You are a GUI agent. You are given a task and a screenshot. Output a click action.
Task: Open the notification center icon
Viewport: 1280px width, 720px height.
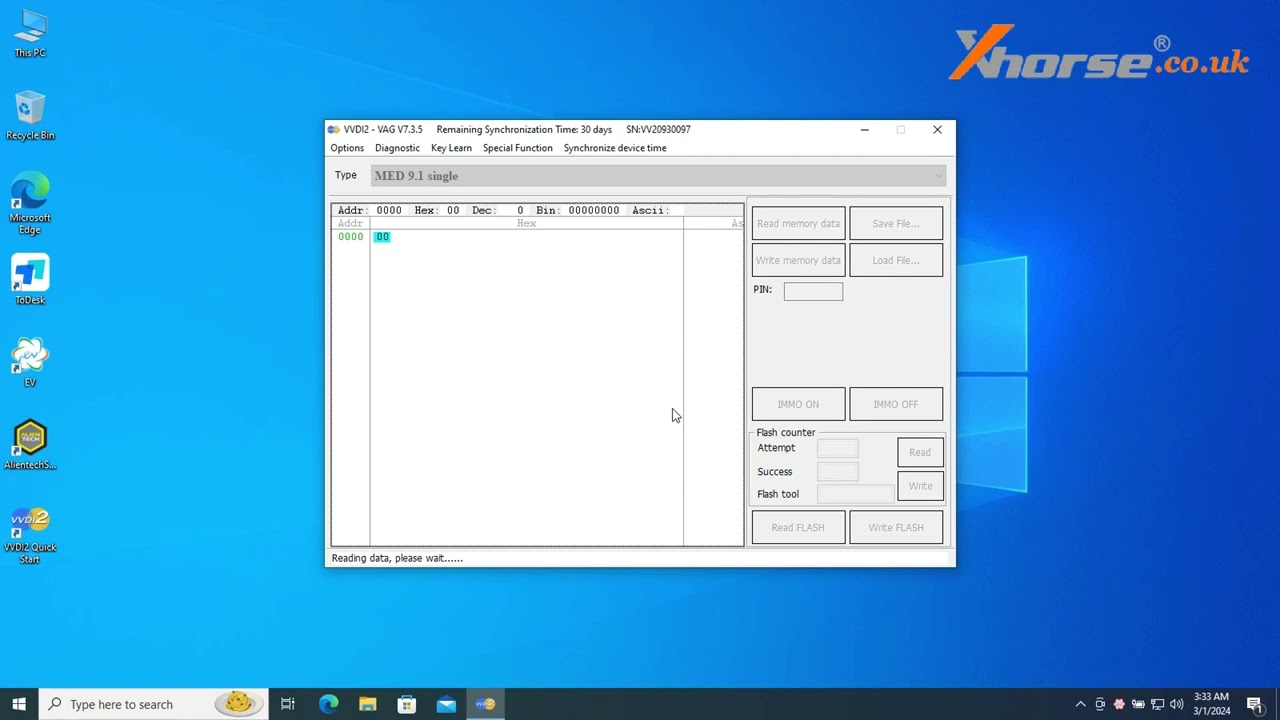pyautogui.click(x=1254, y=704)
